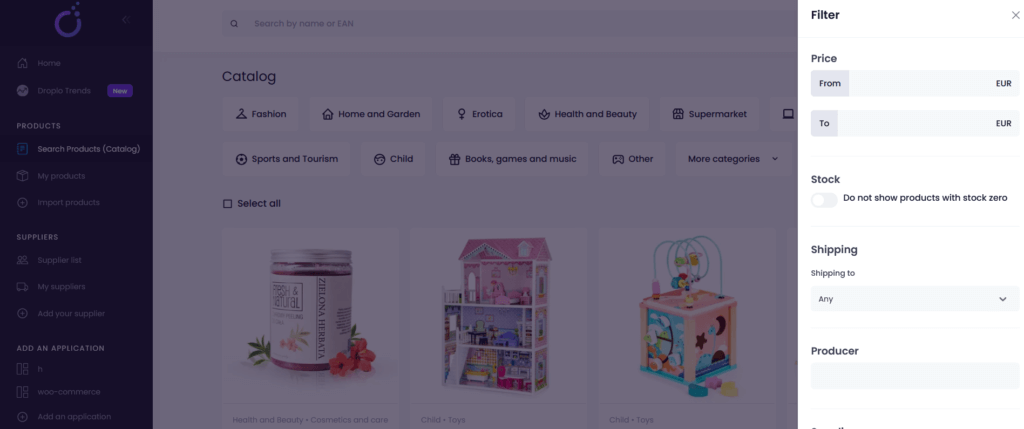Expand More categories dropdown
1024x429 pixels.
click(733, 159)
